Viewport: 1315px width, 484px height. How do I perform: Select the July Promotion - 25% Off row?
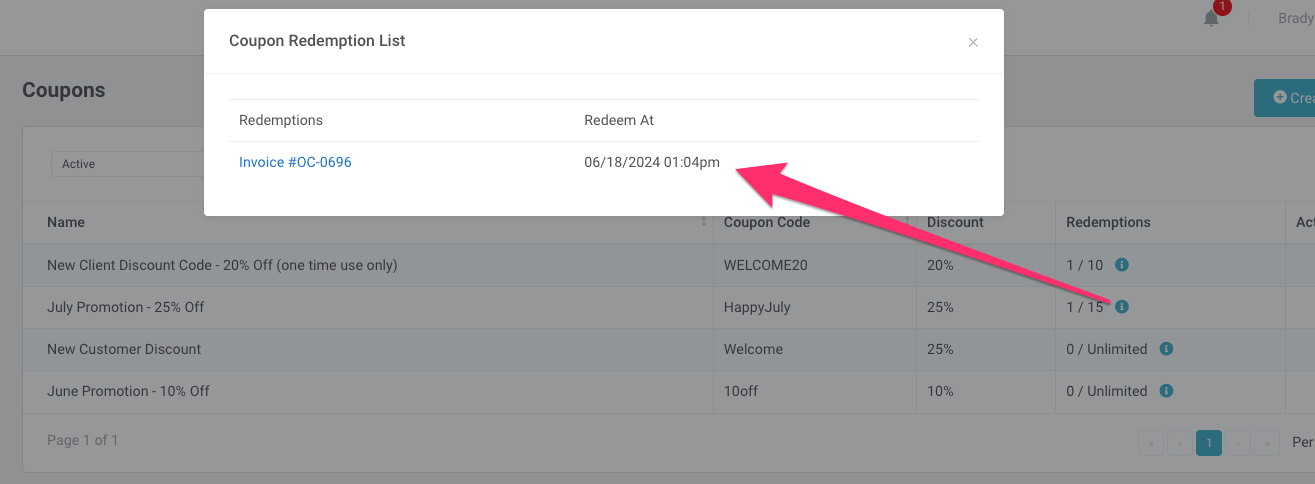click(126, 307)
